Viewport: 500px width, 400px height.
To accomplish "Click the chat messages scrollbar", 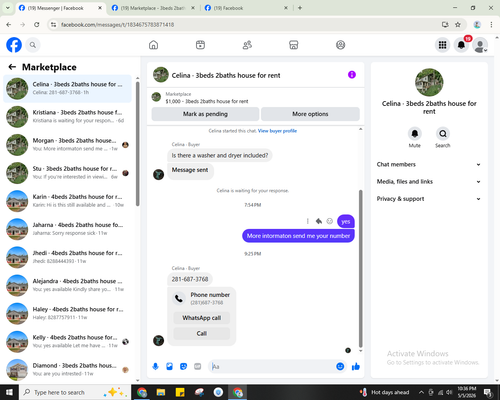I will click(x=360, y=269).
